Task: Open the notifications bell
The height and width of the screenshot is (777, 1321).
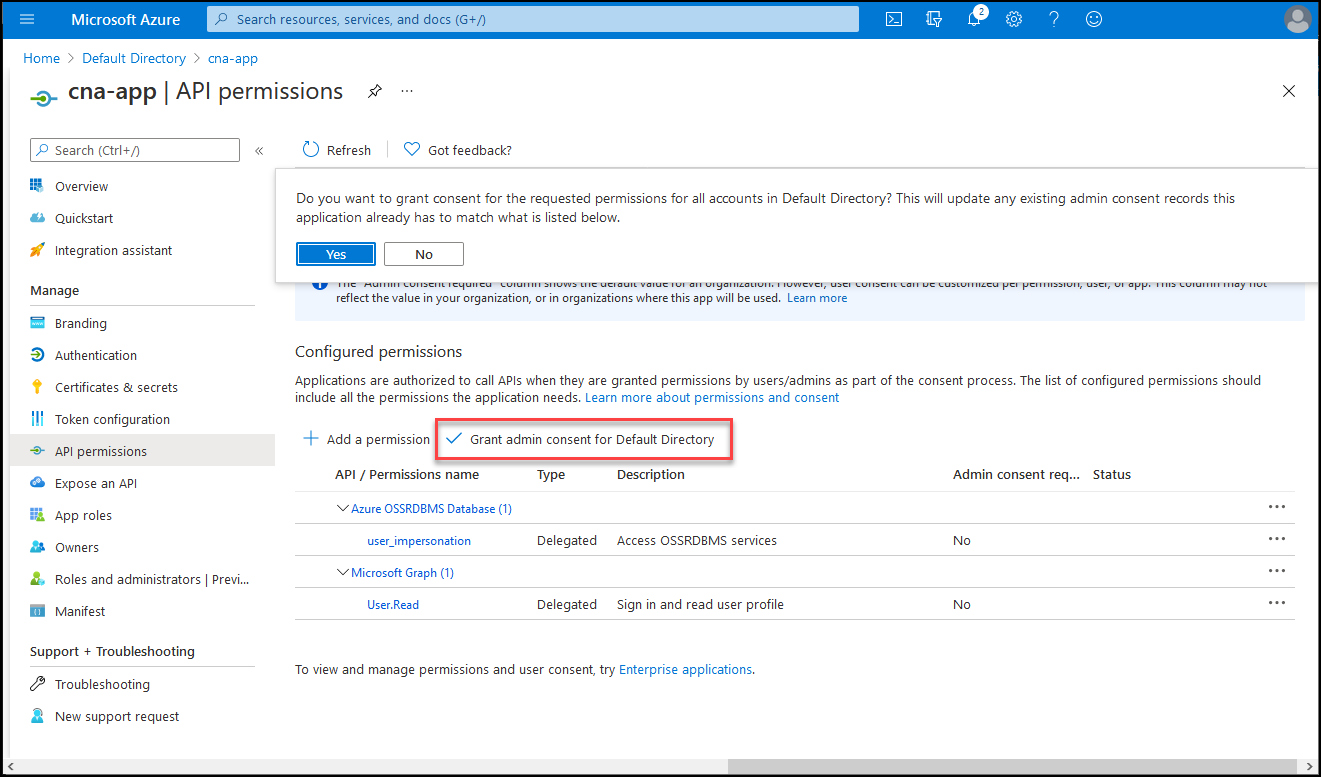Action: click(975, 19)
